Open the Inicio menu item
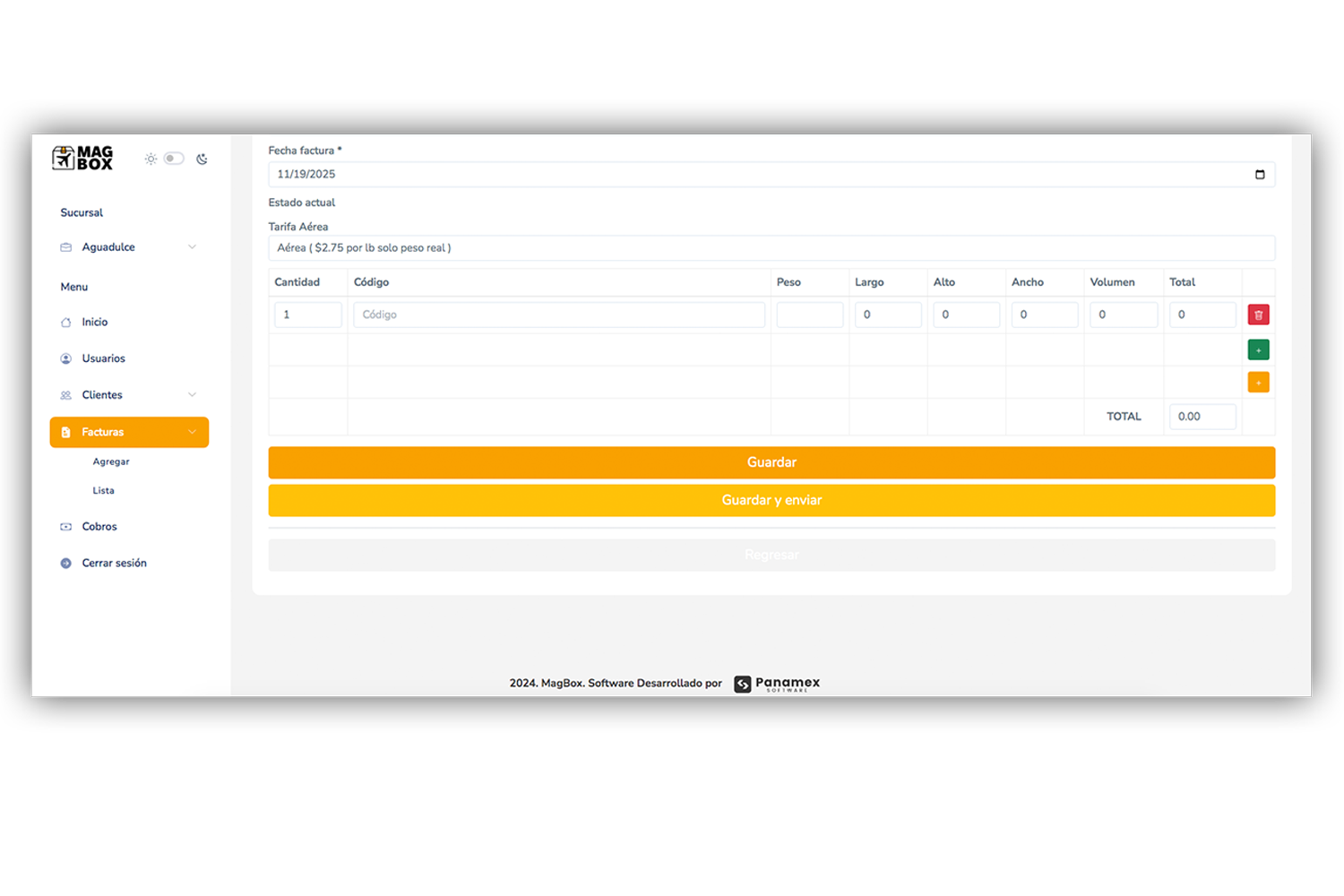This screenshot has height=896, width=1344. [95, 323]
